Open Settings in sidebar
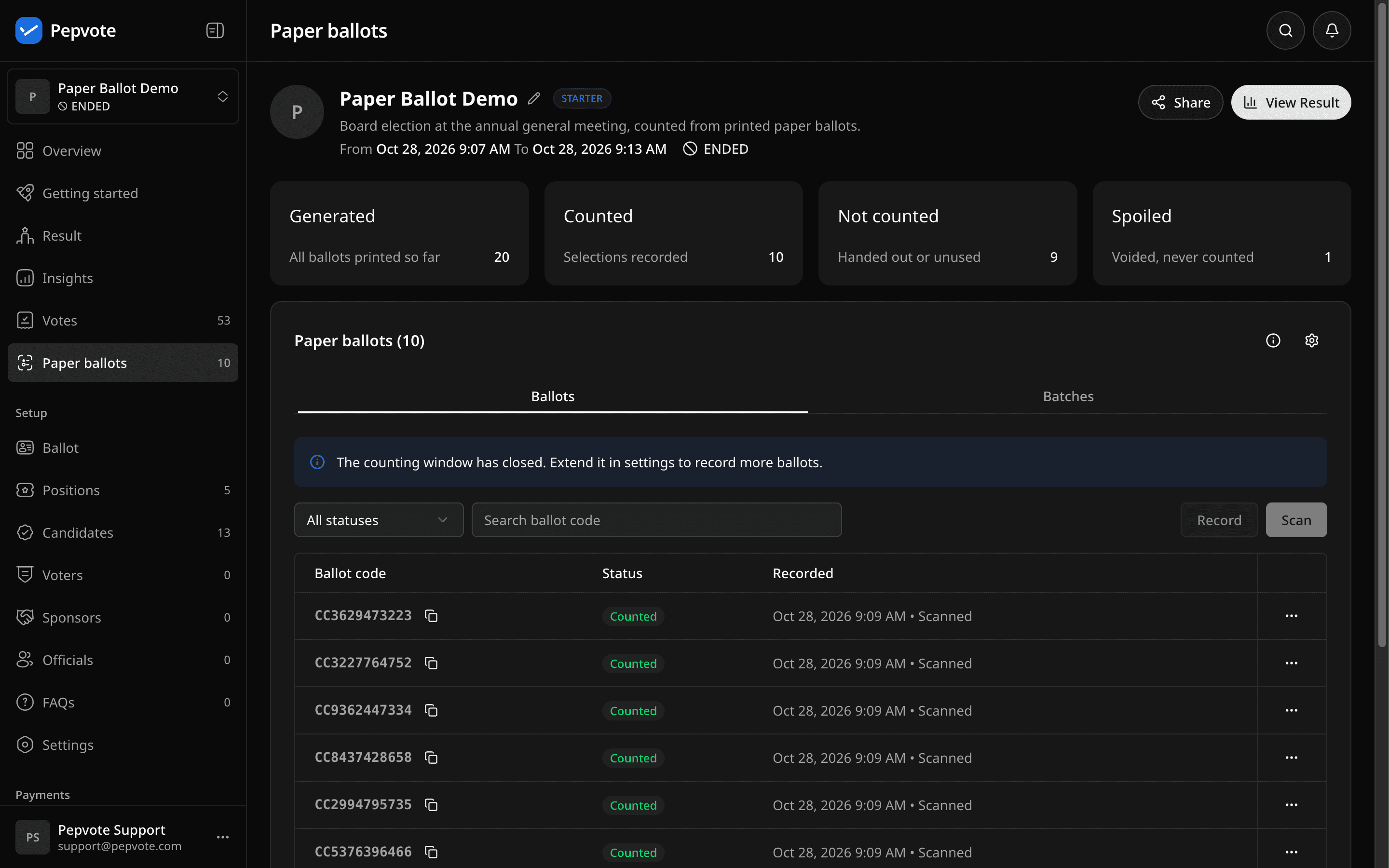Viewport: 1389px width, 868px height. click(123, 745)
